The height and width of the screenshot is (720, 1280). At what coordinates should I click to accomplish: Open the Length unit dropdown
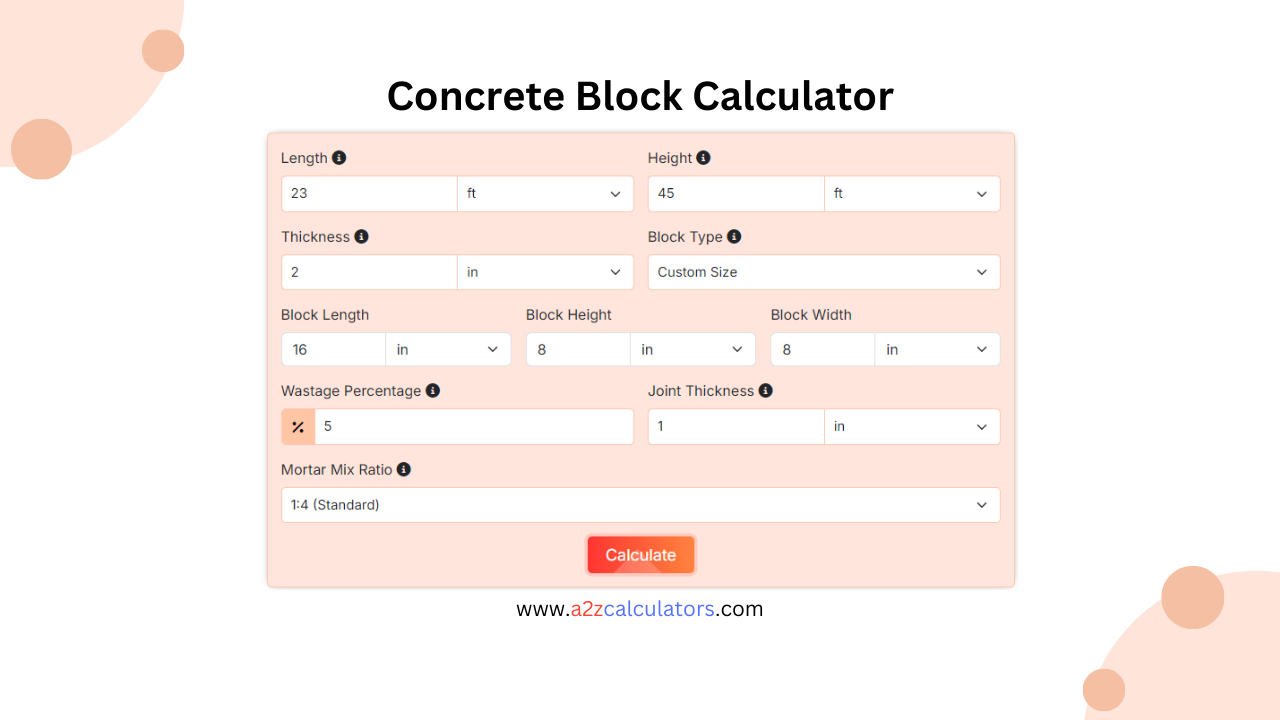pyautogui.click(x=545, y=193)
